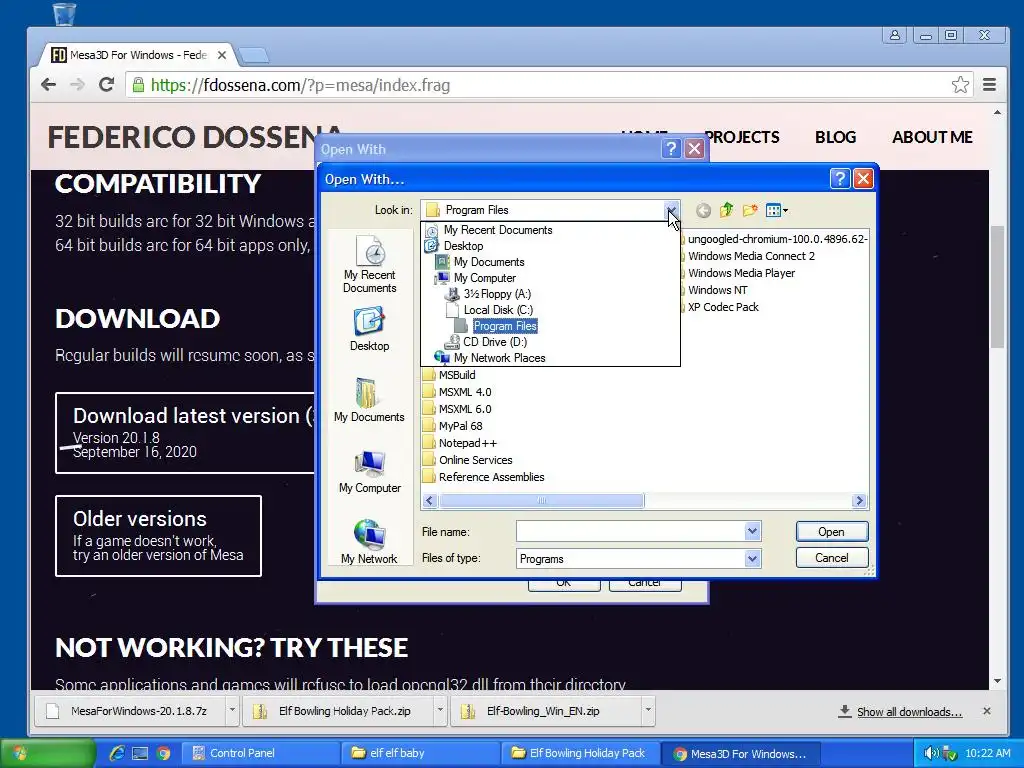Create a new folder in dialog
Viewport: 1024px width, 768px height.
click(x=750, y=210)
